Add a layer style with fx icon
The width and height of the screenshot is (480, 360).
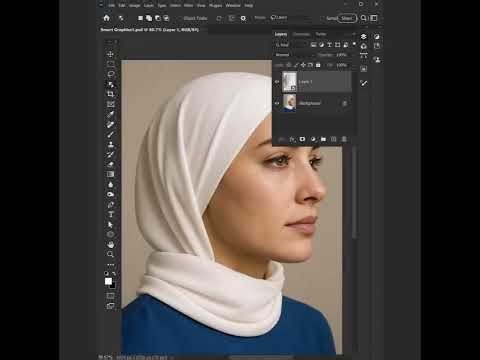tap(292, 139)
